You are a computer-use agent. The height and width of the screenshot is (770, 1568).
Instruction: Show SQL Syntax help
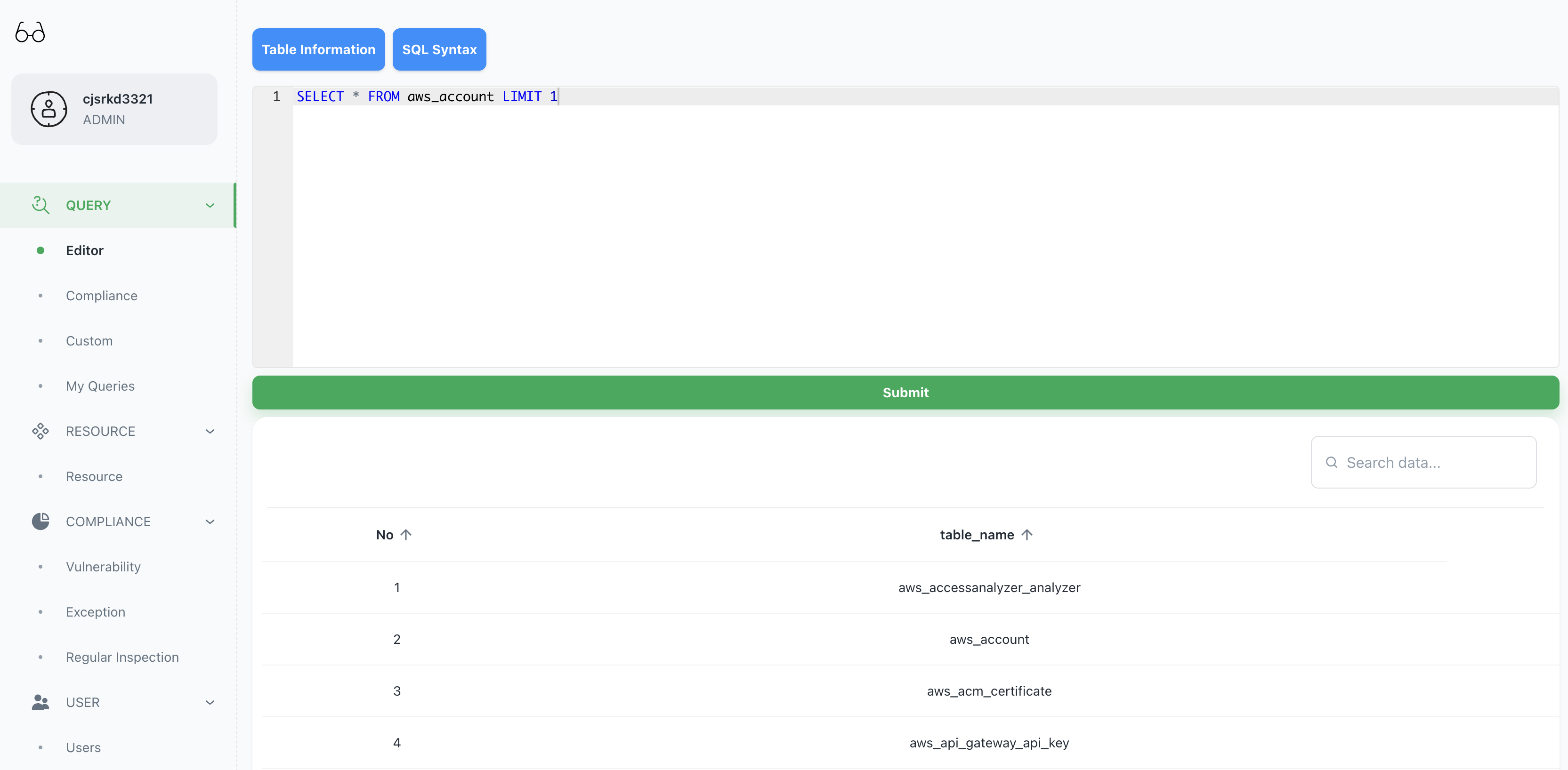point(439,49)
